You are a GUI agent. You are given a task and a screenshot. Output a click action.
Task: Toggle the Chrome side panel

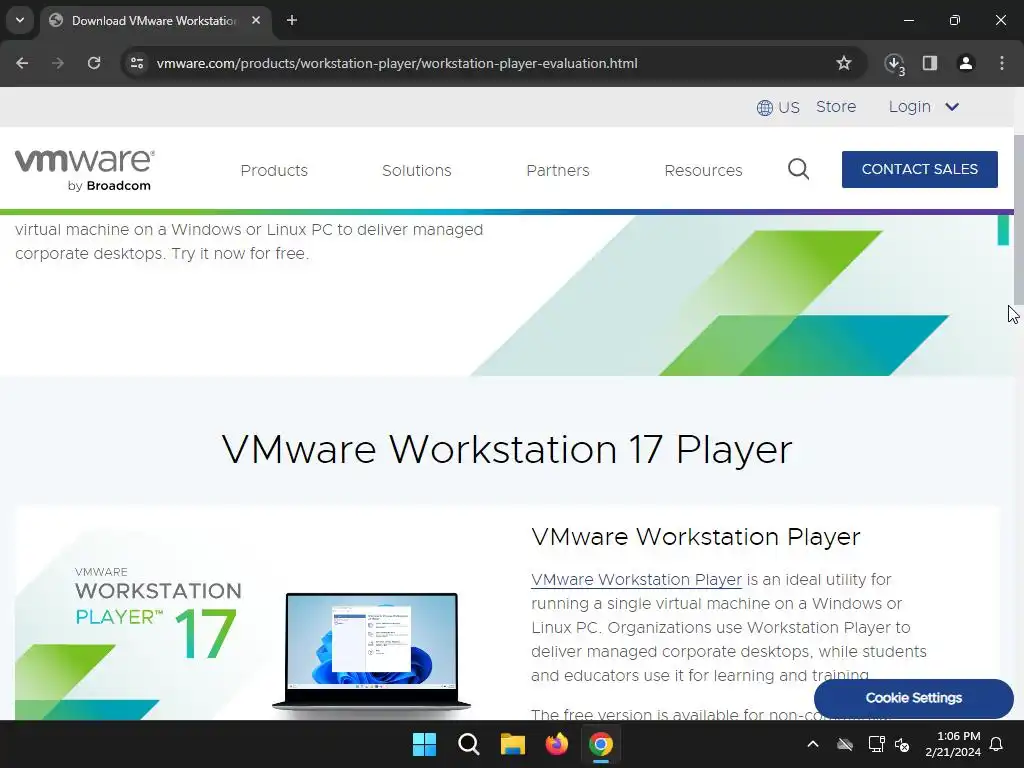tap(930, 63)
